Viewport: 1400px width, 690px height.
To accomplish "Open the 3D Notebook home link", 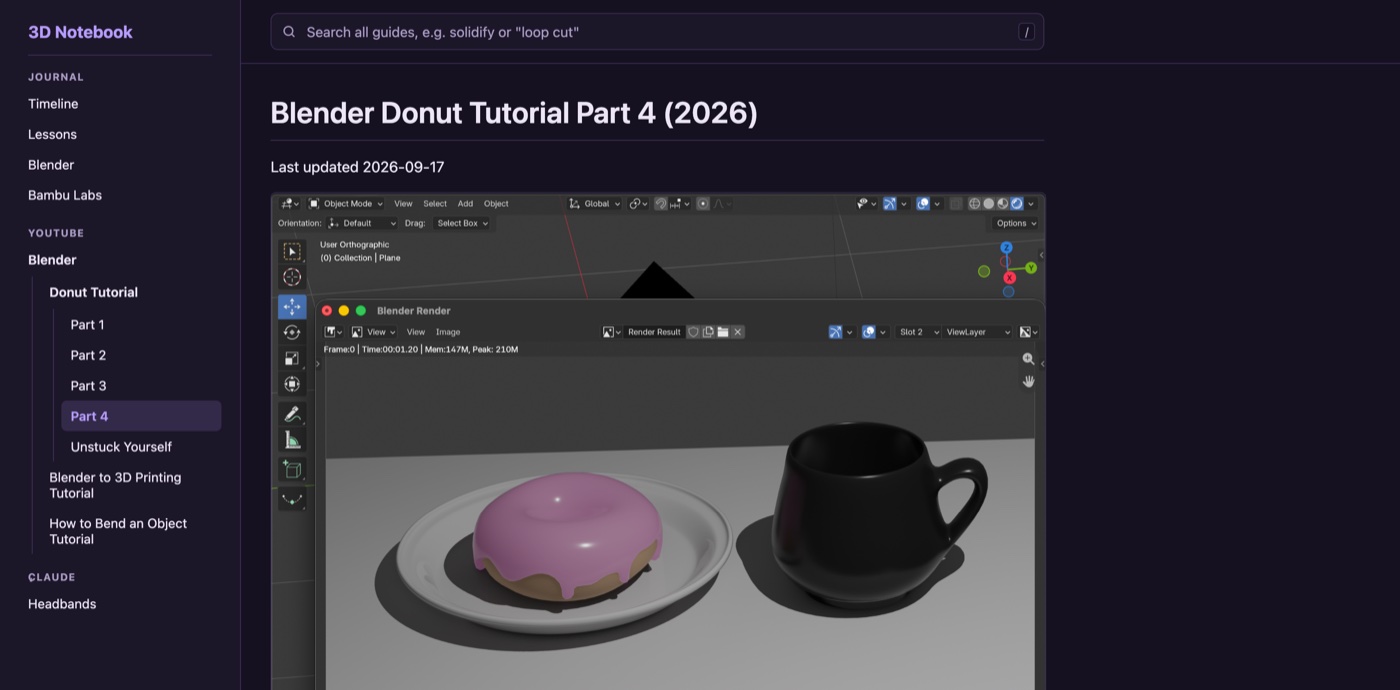I will point(80,32).
